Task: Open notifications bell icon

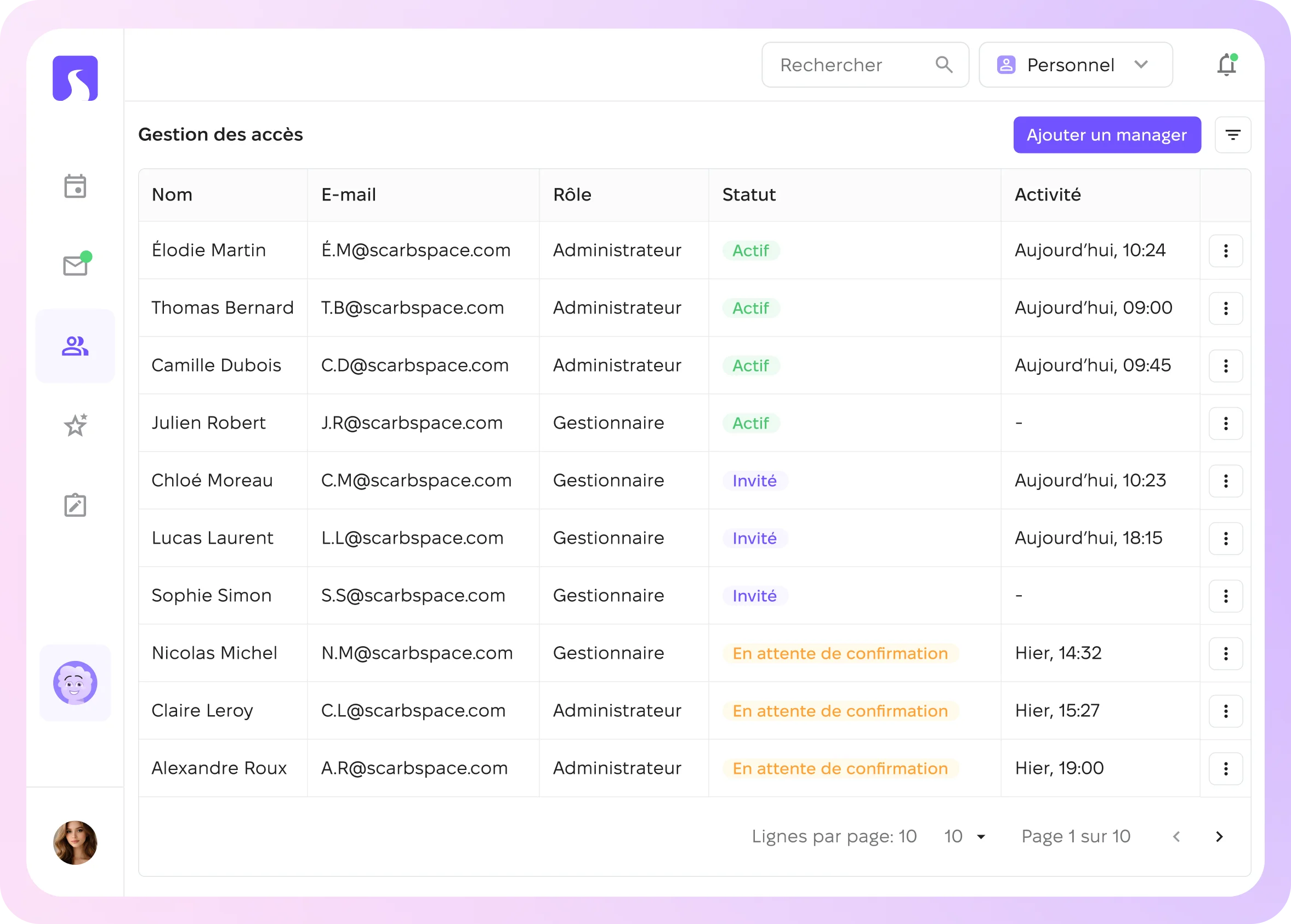Action: [1227, 65]
